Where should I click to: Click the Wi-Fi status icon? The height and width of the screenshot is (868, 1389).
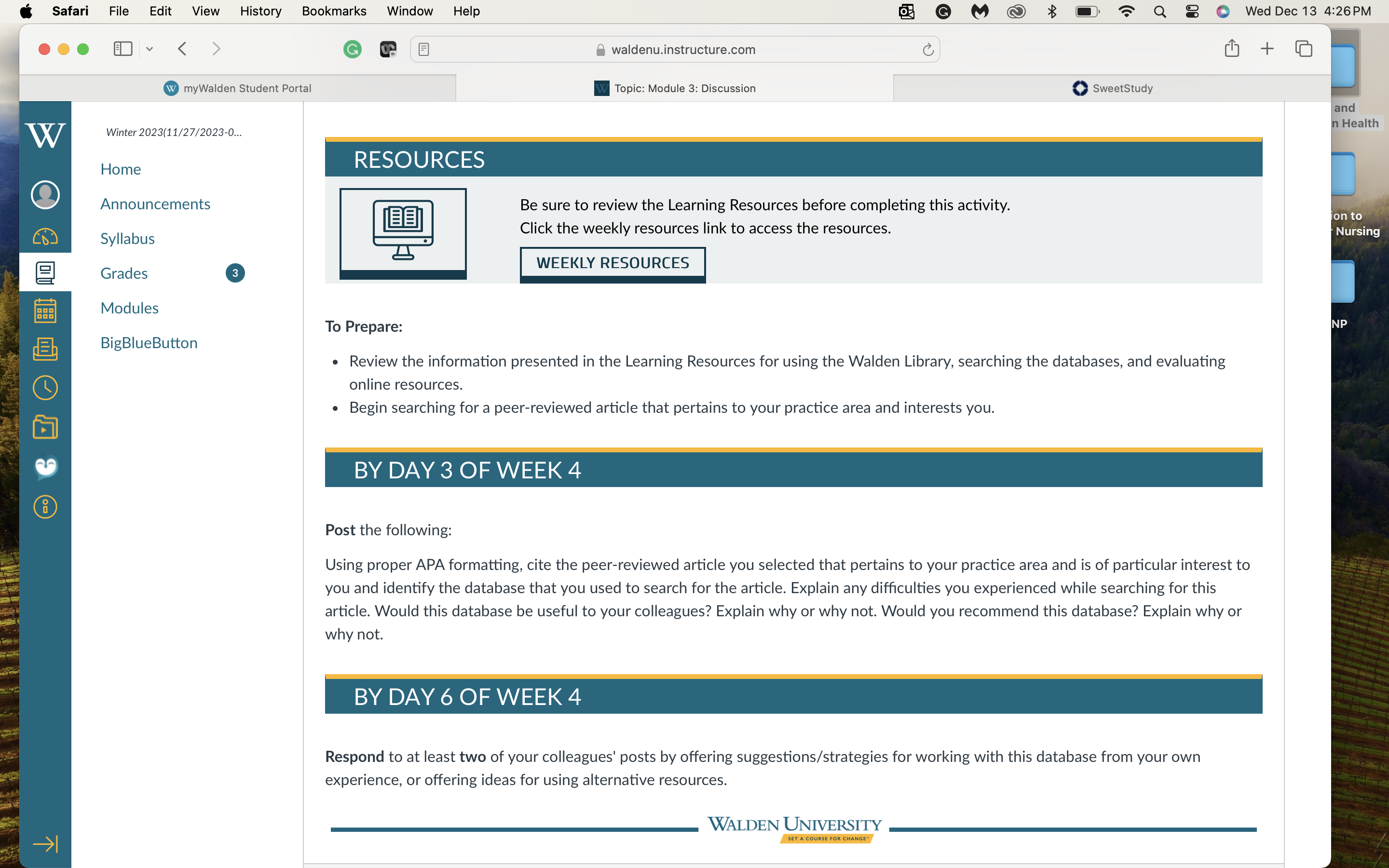pyautogui.click(x=1126, y=12)
